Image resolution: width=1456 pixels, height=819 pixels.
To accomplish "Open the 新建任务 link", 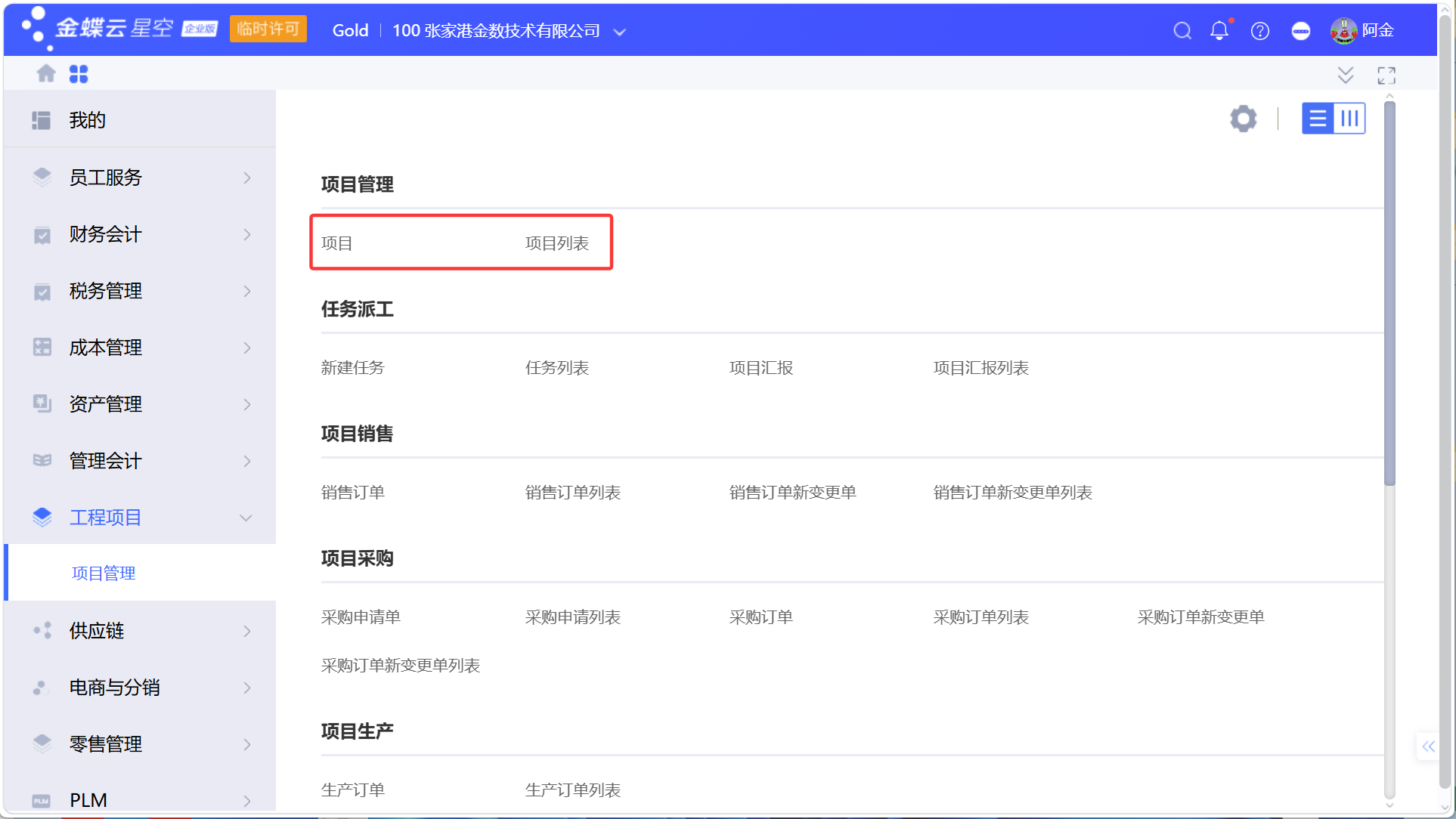I will coord(353,368).
